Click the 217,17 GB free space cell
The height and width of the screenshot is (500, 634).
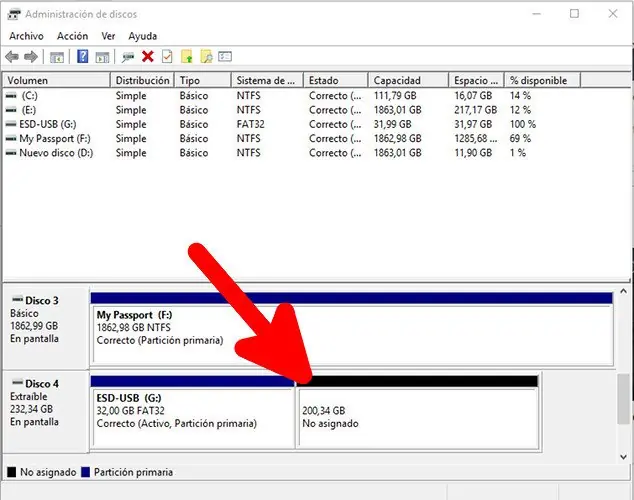pos(475,110)
